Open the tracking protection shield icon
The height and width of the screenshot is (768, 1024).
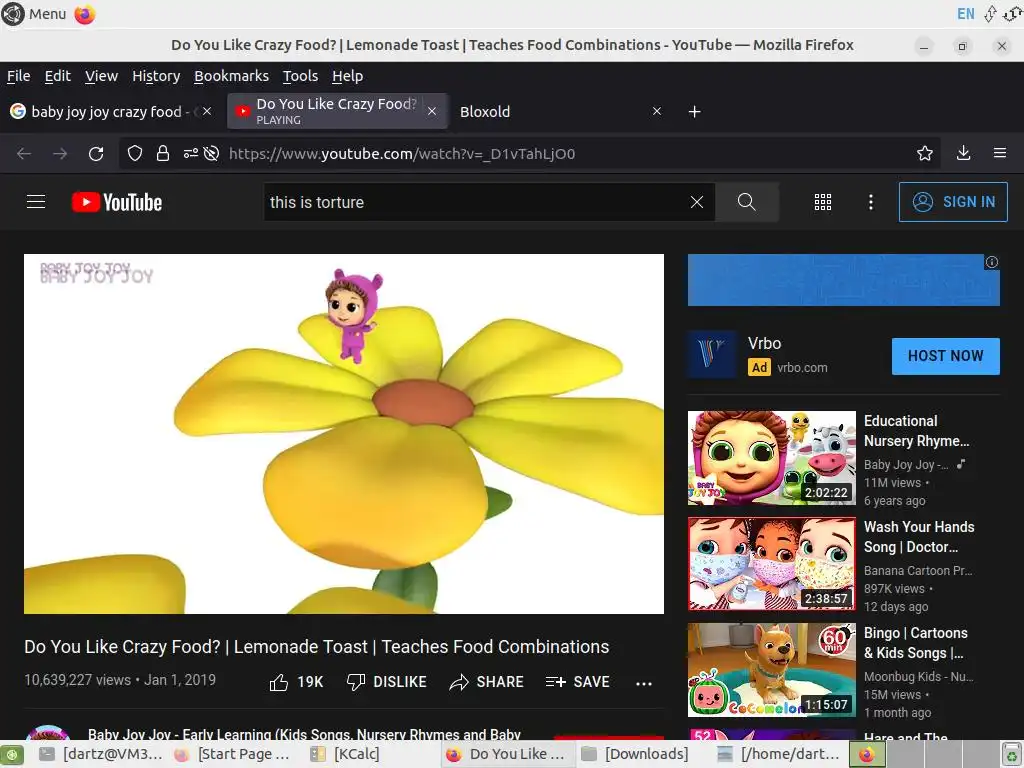point(135,153)
